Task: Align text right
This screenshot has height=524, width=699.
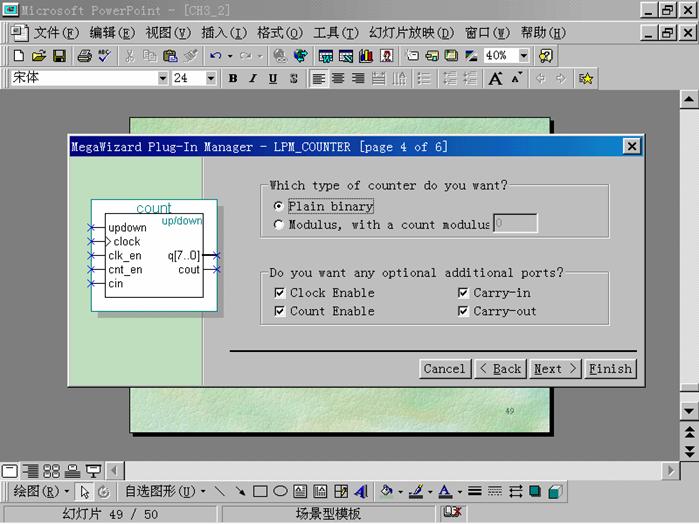Action: tap(358, 78)
